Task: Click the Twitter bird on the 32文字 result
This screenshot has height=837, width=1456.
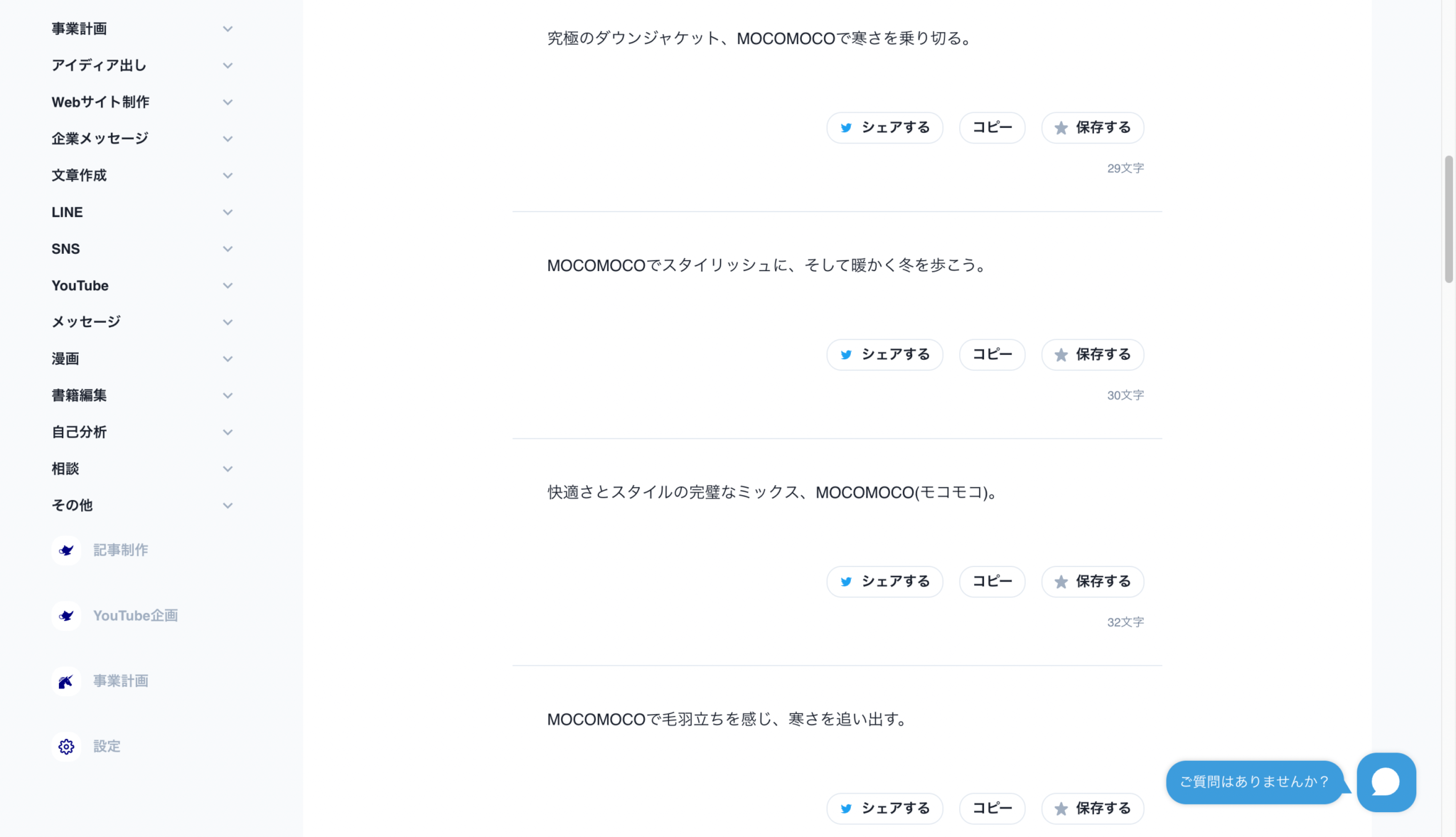Action: (x=846, y=582)
